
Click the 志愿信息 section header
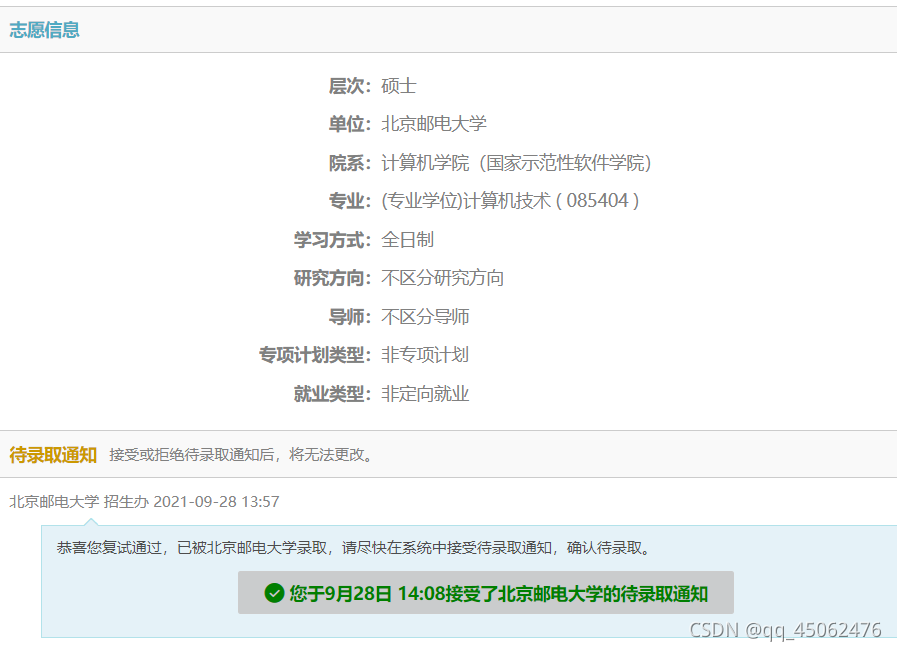pos(45,30)
